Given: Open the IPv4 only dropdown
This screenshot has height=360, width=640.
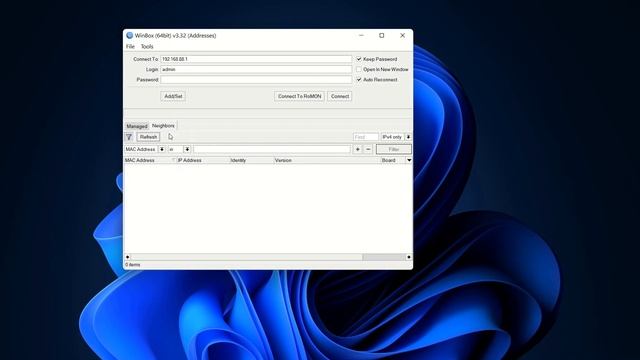Looking at the screenshot, I should click(x=408, y=137).
